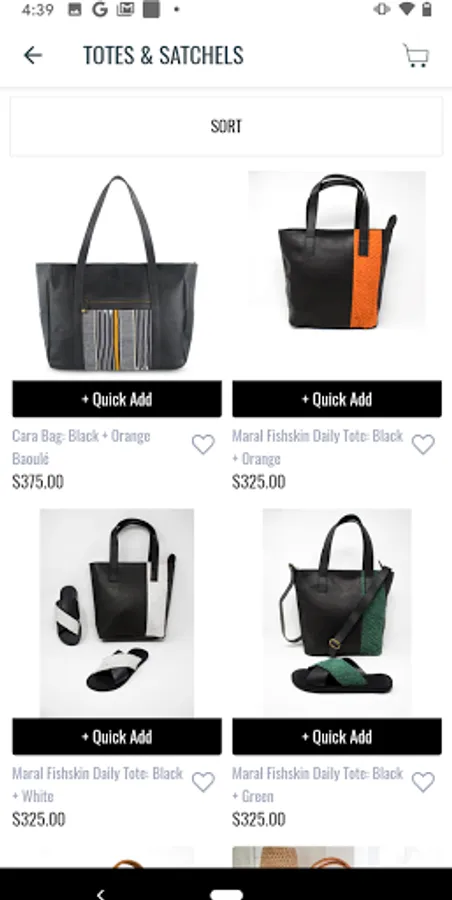Quick Add Black + Orange fishskin tote

click(x=337, y=399)
